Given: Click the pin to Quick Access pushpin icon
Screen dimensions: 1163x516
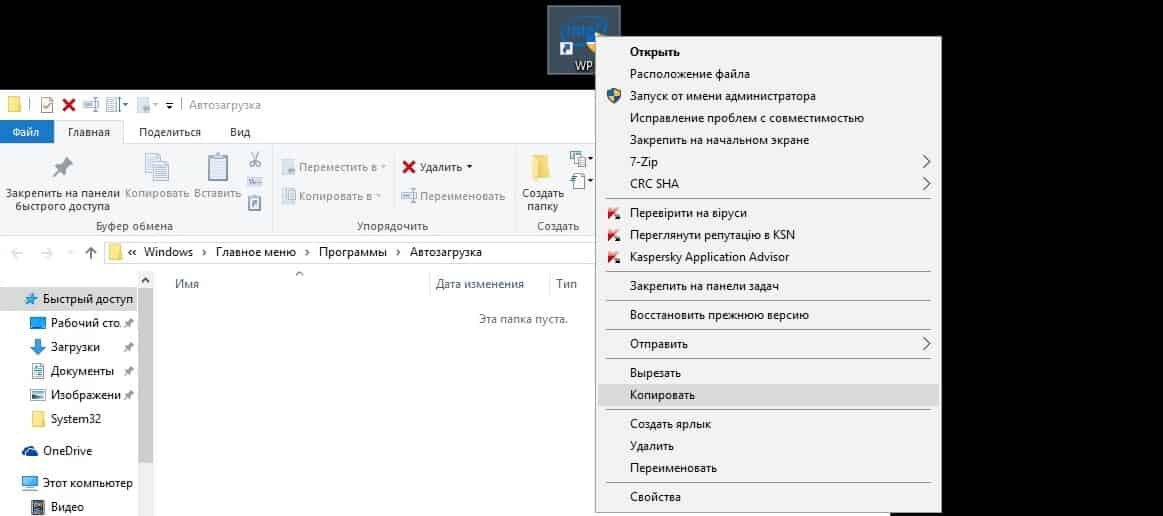Looking at the screenshot, I should pyautogui.click(x=62, y=168).
